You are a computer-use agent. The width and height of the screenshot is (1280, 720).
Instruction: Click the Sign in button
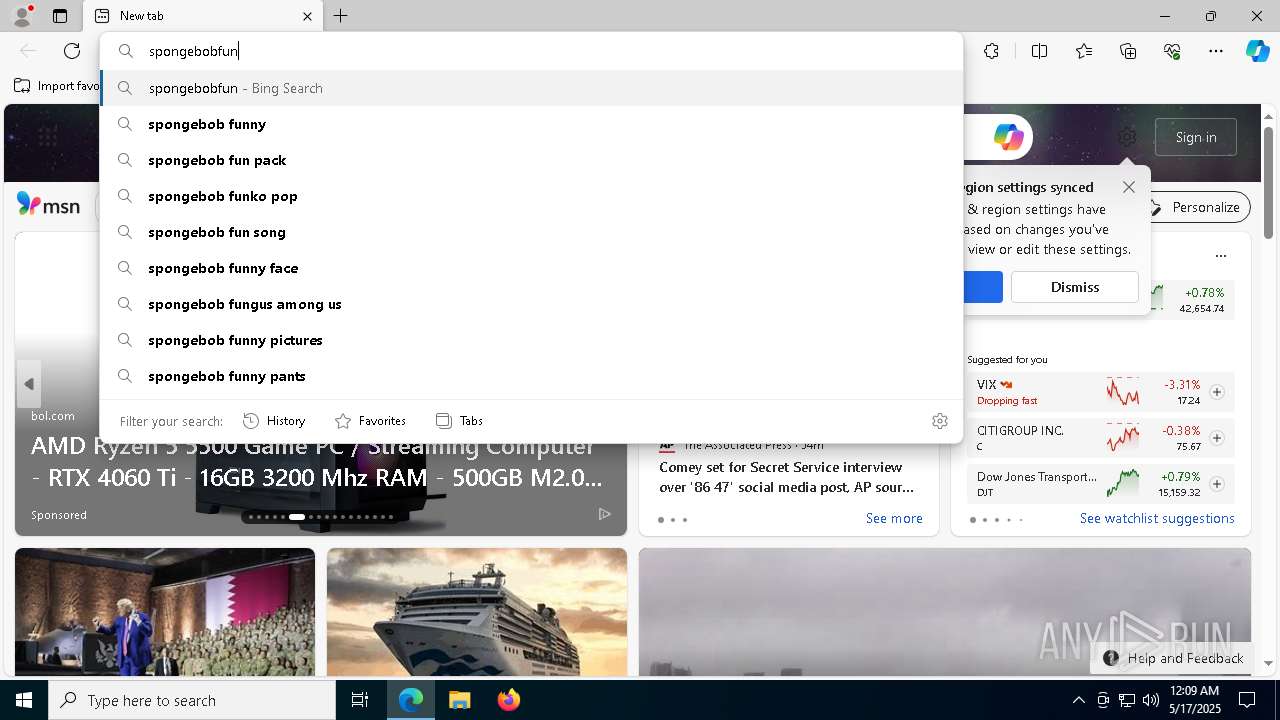[1196, 137]
